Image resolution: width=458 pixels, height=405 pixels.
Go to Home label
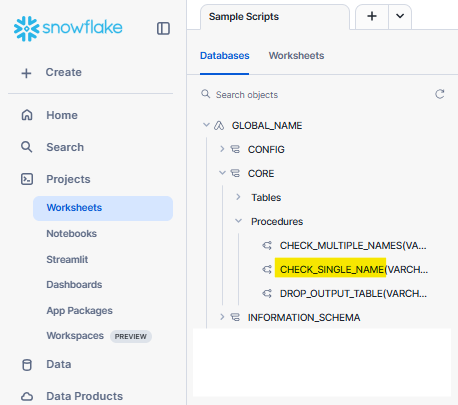click(x=62, y=115)
